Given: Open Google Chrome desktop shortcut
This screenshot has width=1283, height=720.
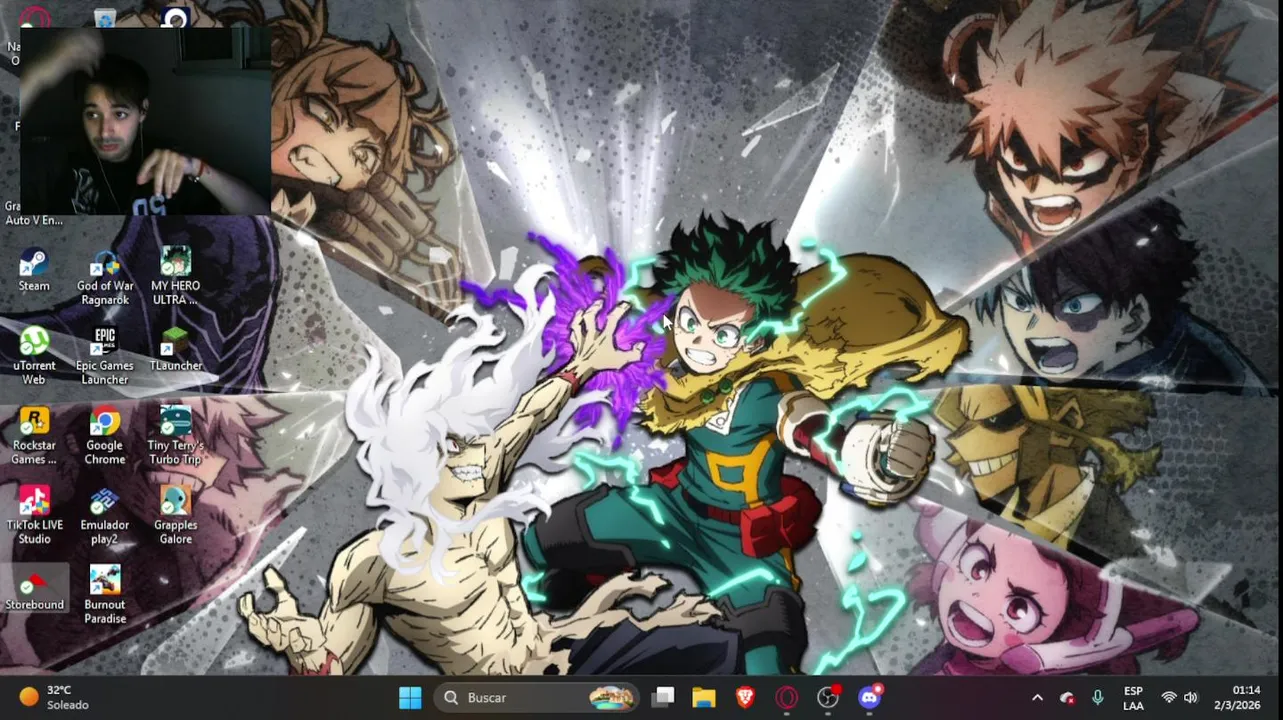Looking at the screenshot, I should [x=105, y=436].
